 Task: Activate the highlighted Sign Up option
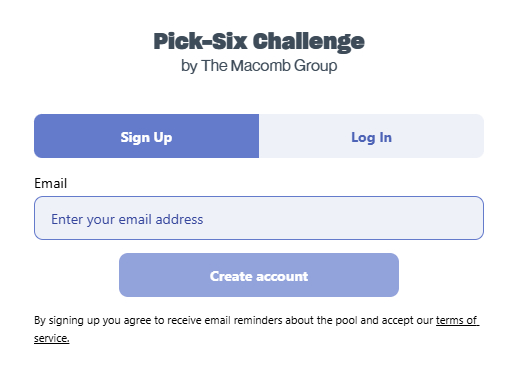pos(146,136)
